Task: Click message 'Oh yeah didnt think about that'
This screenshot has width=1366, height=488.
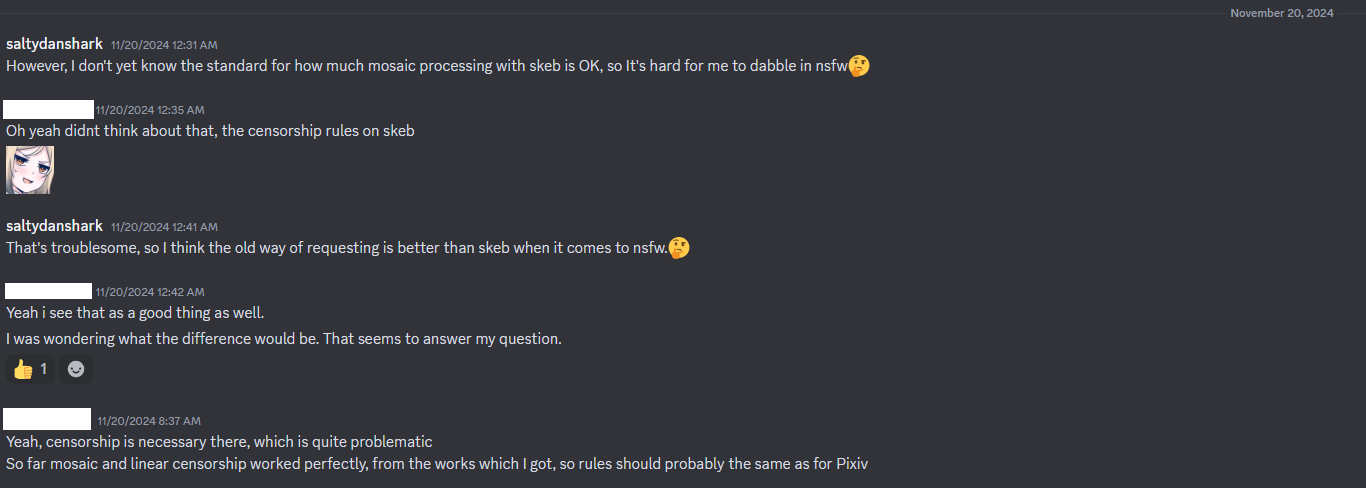Action: pyautogui.click(x=210, y=131)
